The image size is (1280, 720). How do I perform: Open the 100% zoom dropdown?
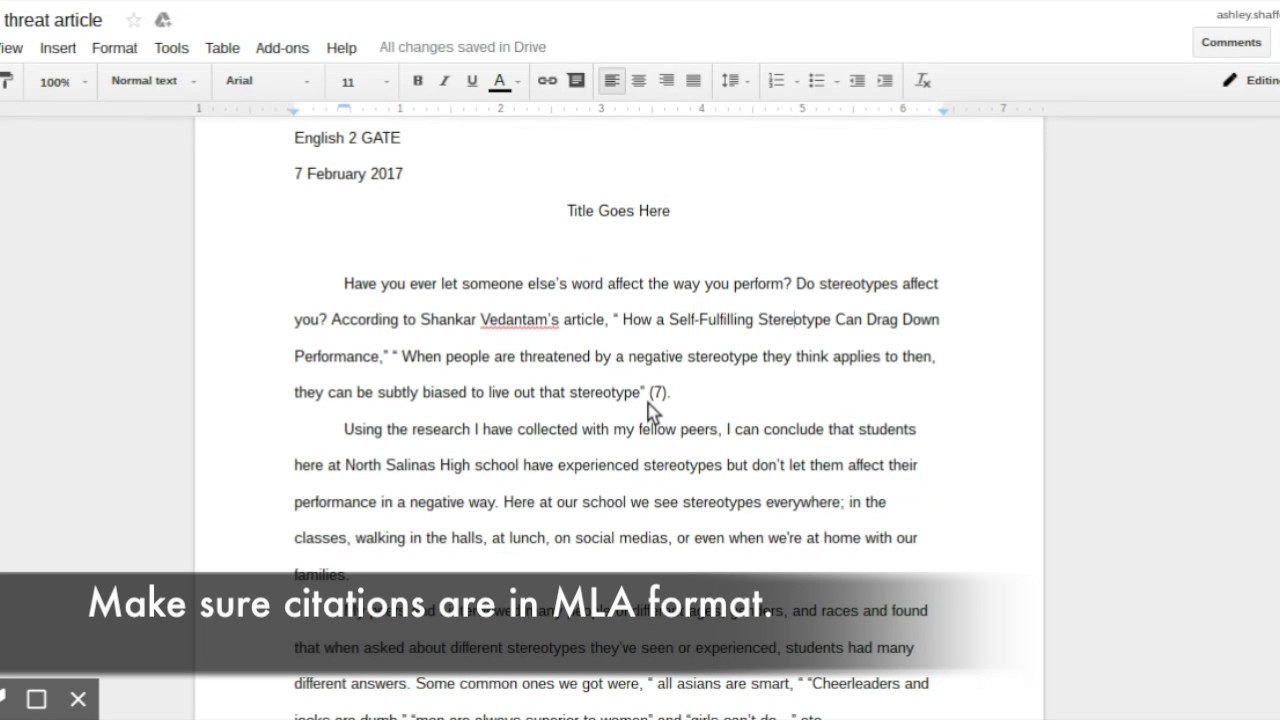63,82
